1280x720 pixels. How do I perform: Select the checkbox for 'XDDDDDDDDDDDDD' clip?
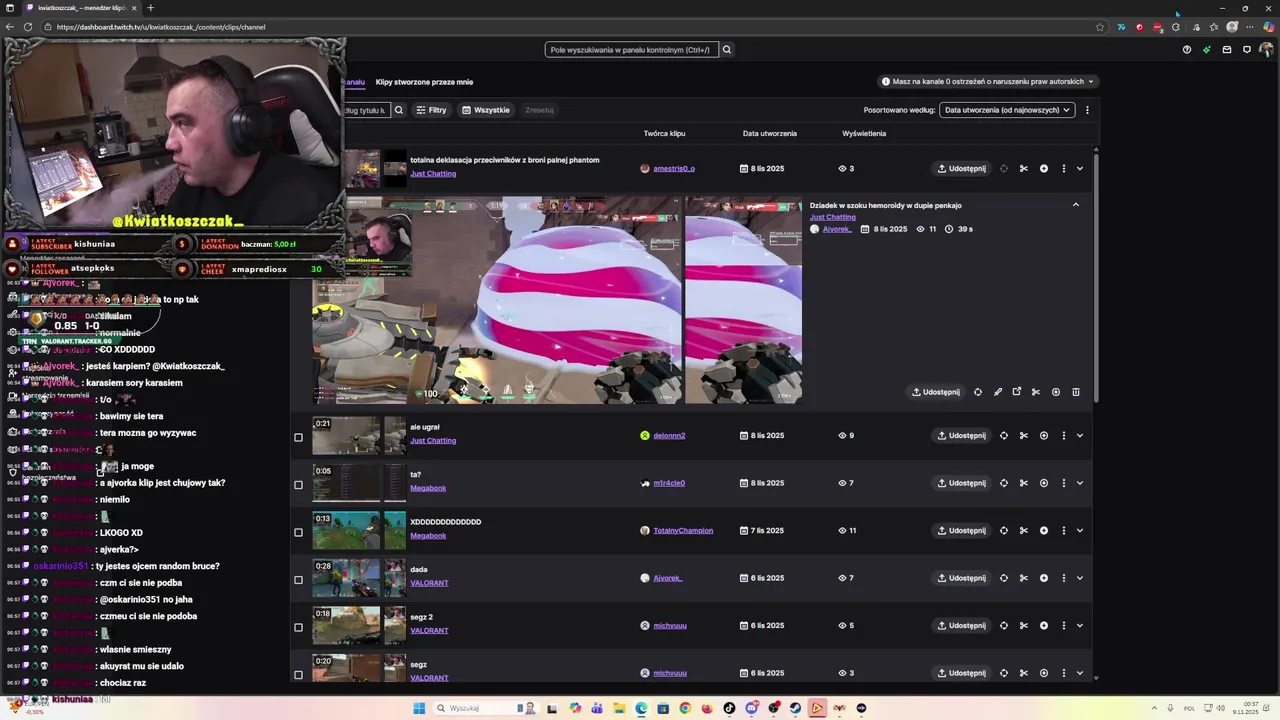point(298,532)
